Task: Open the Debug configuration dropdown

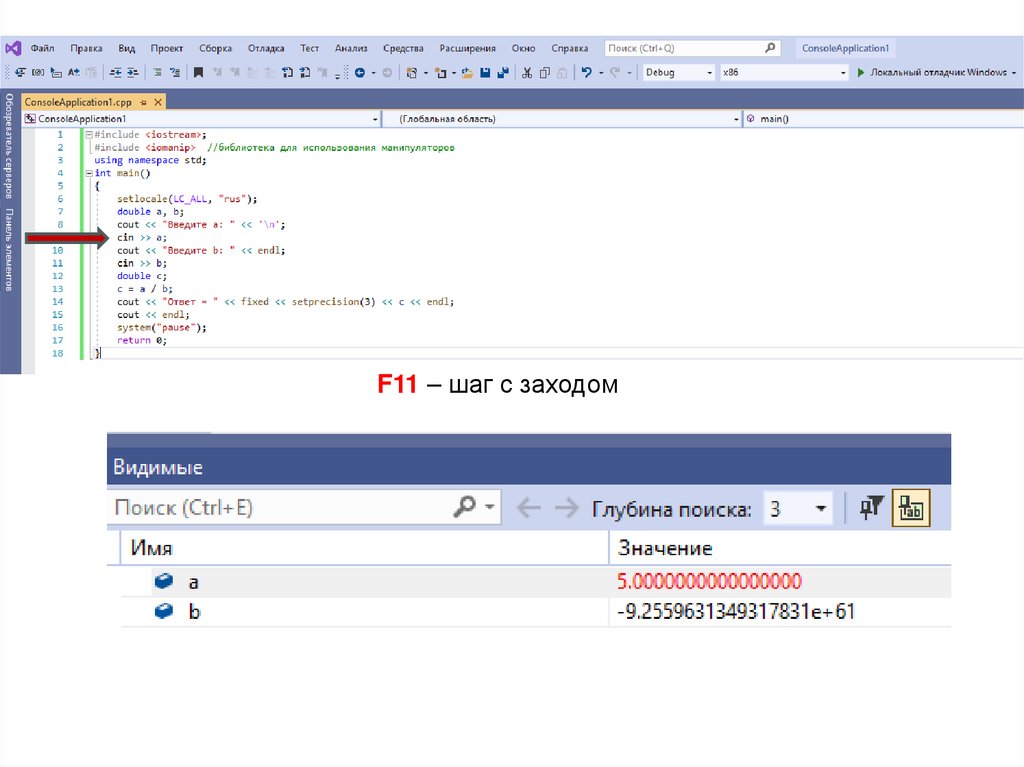Action: pyautogui.click(x=678, y=73)
